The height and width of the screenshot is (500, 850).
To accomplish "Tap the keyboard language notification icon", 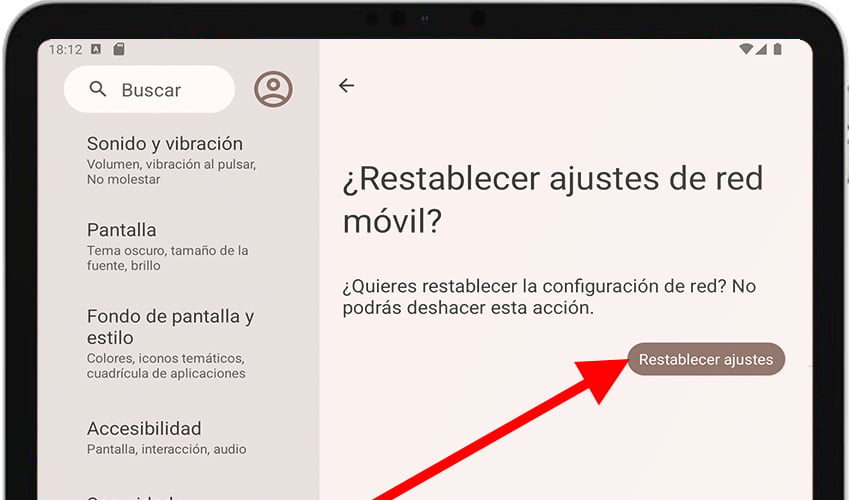I will (x=96, y=49).
